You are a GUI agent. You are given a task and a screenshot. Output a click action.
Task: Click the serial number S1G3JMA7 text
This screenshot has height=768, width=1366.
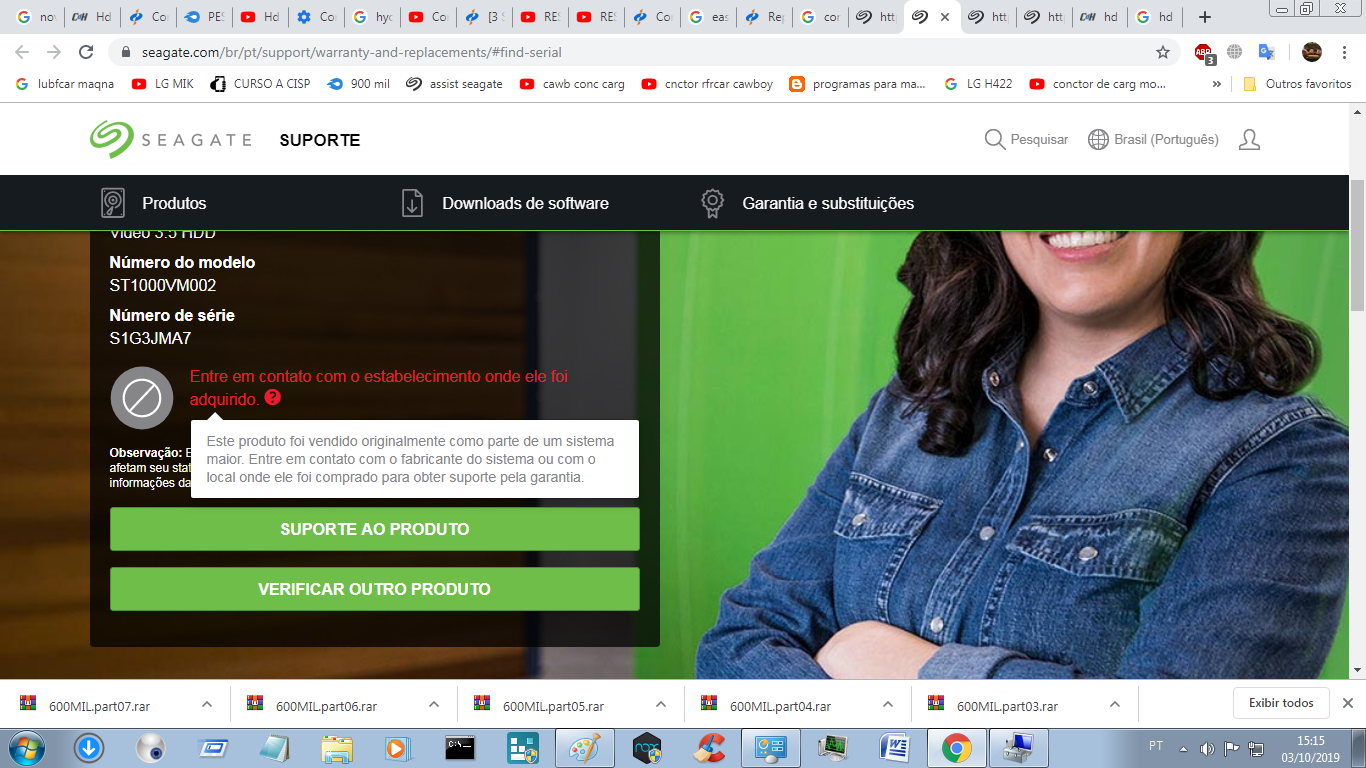click(150, 338)
